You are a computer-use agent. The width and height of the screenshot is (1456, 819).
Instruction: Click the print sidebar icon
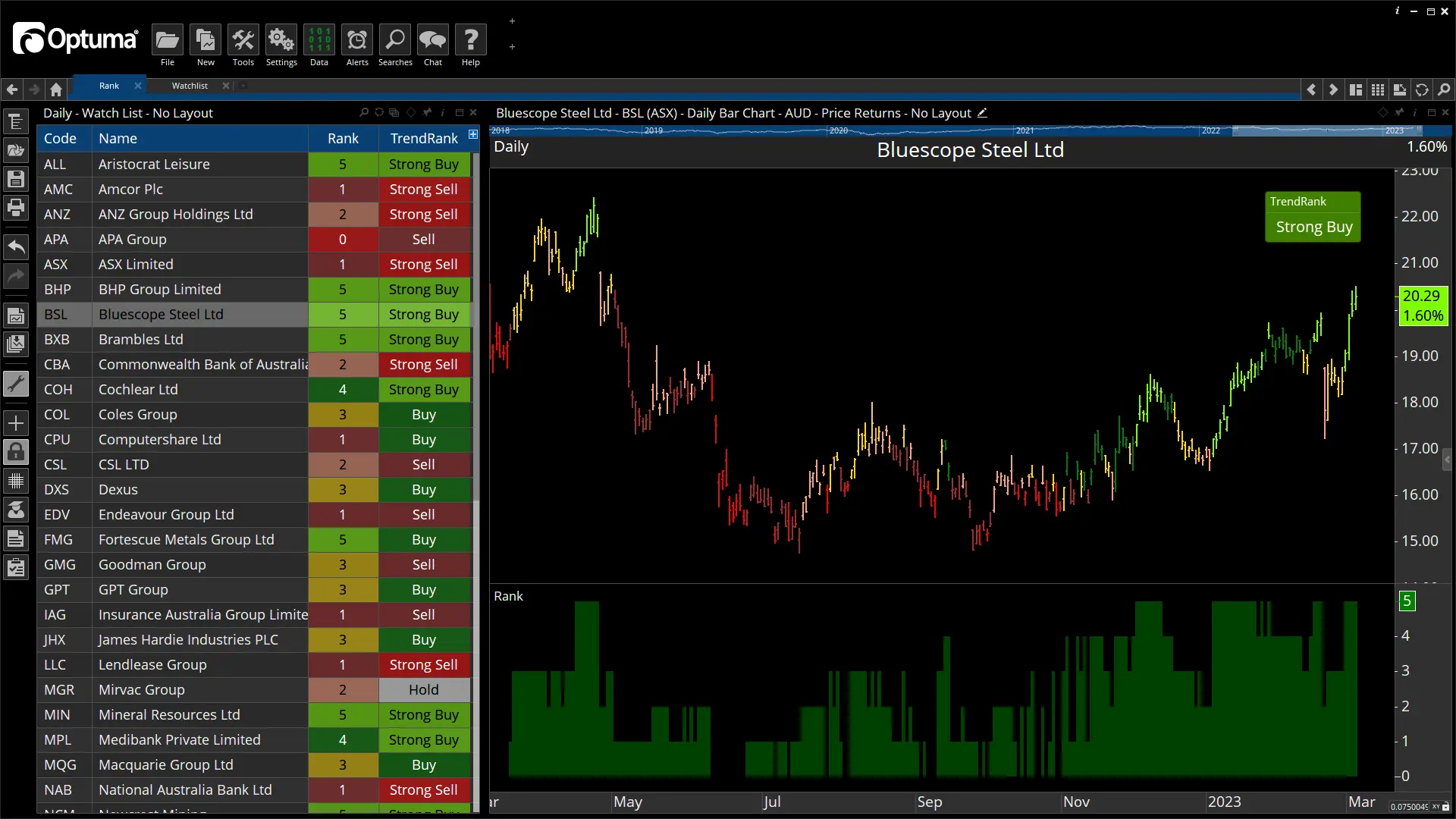point(16,208)
